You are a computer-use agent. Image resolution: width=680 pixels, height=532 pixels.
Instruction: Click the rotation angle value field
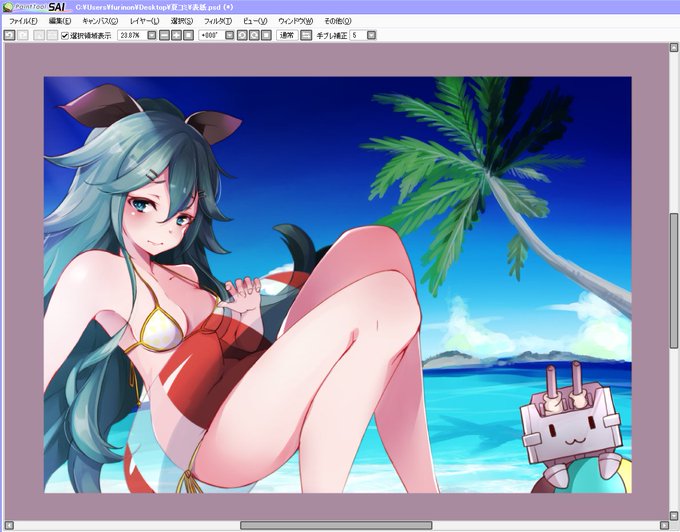(x=212, y=36)
